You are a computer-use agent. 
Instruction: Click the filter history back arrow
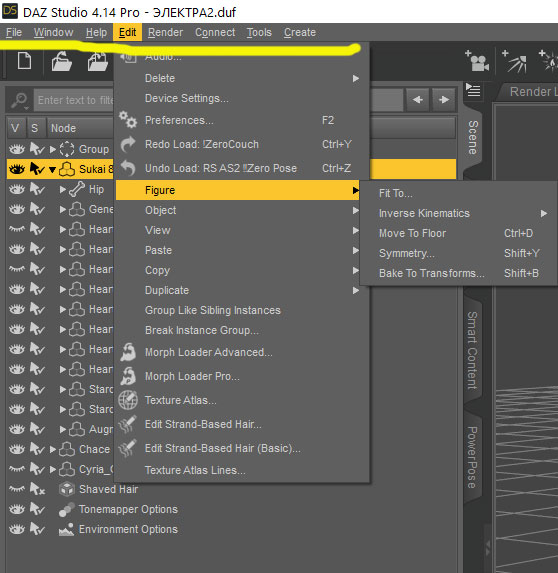click(x=418, y=99)
